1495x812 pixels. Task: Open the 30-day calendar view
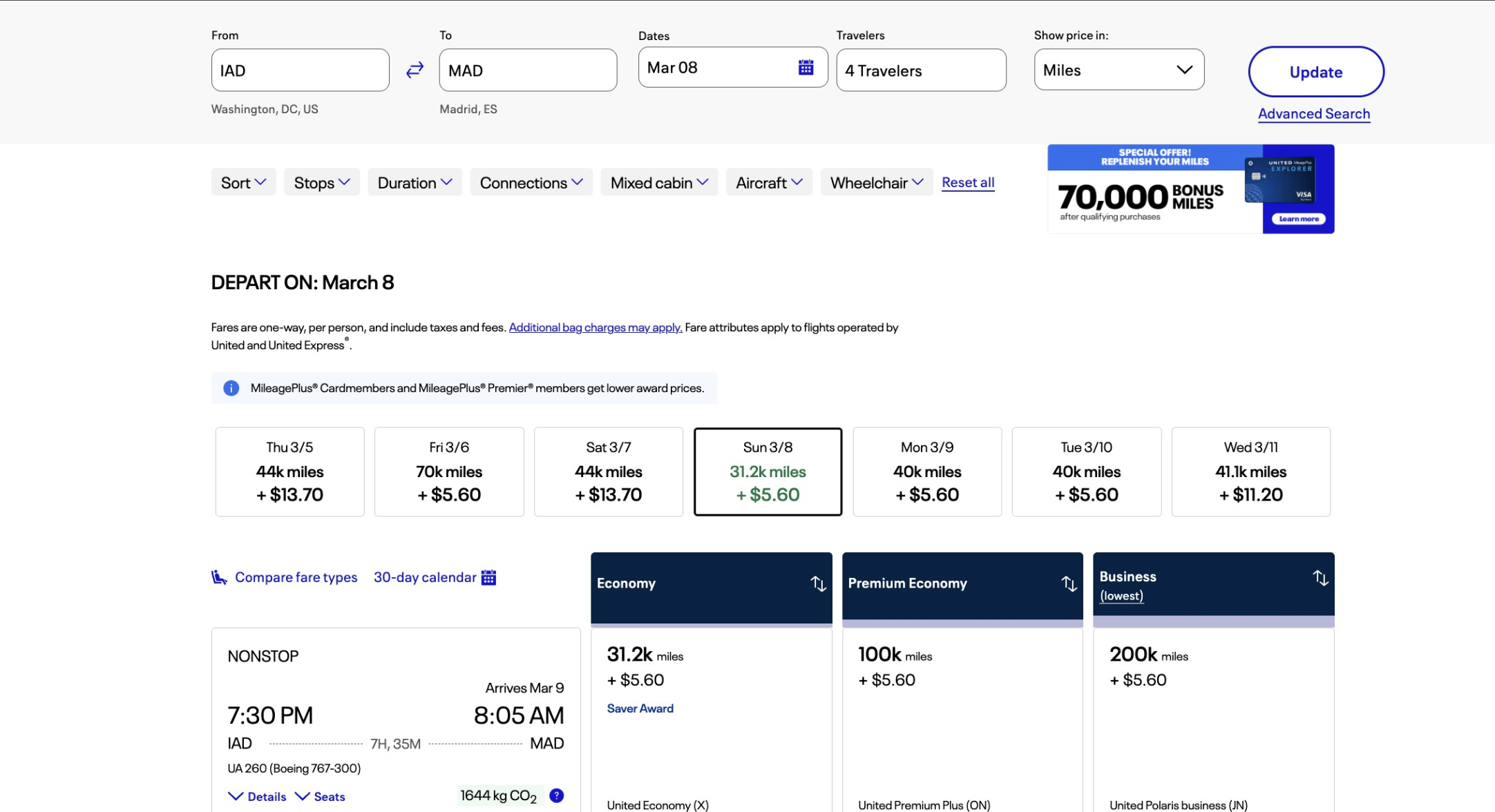click(x=435, y=577)
